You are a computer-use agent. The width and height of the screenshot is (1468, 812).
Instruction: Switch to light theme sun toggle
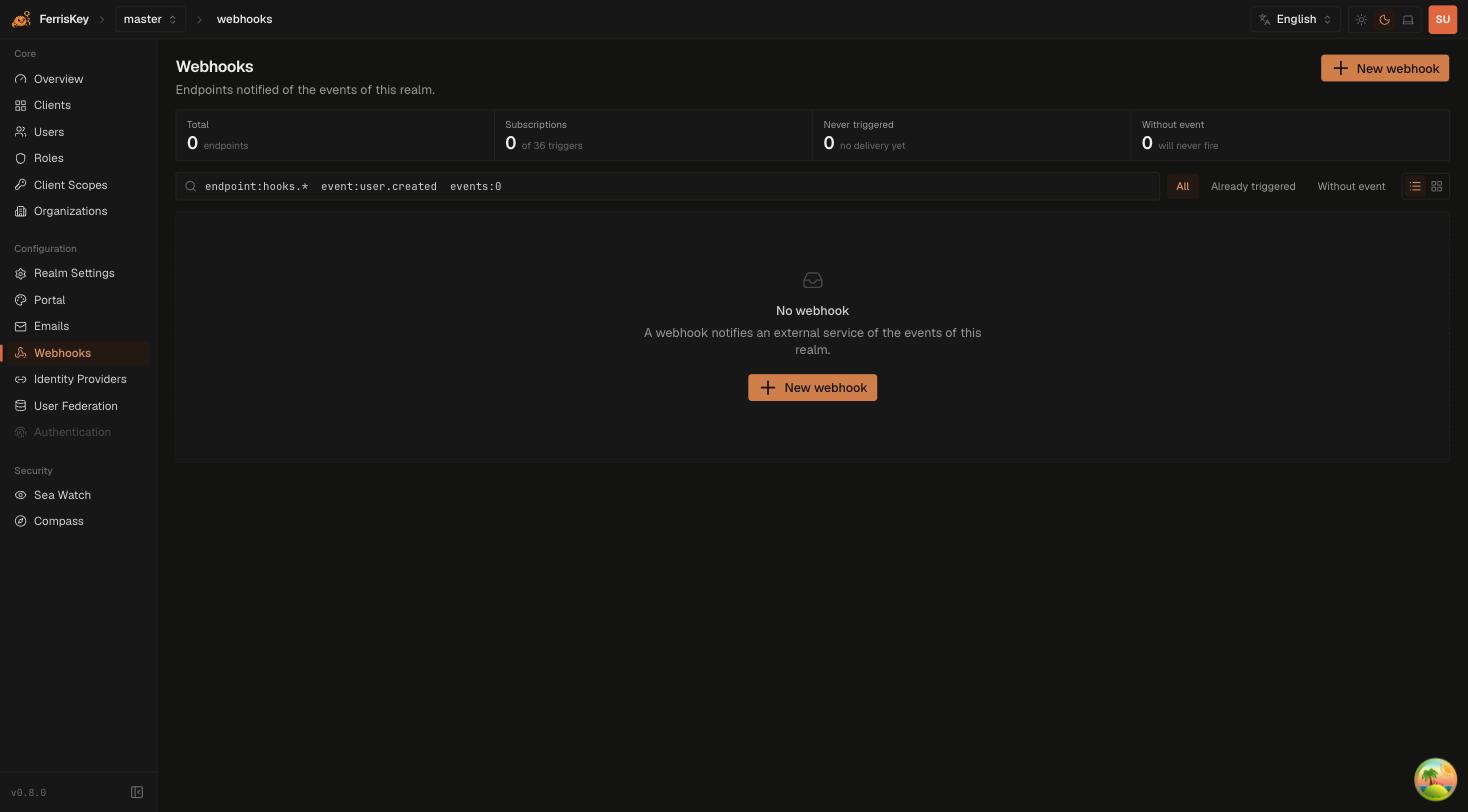1361,20
